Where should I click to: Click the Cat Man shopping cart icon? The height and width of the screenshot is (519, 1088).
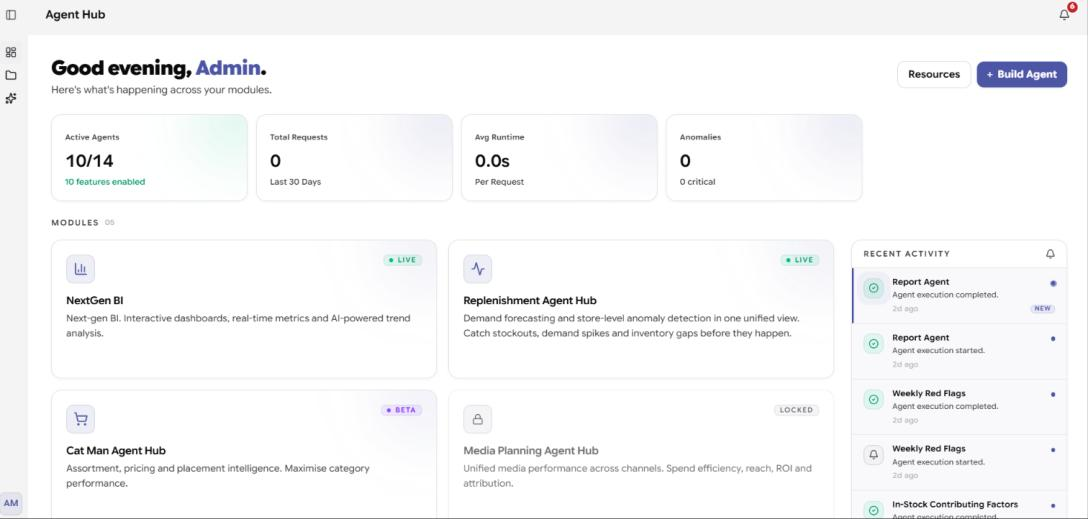[80, 419]
